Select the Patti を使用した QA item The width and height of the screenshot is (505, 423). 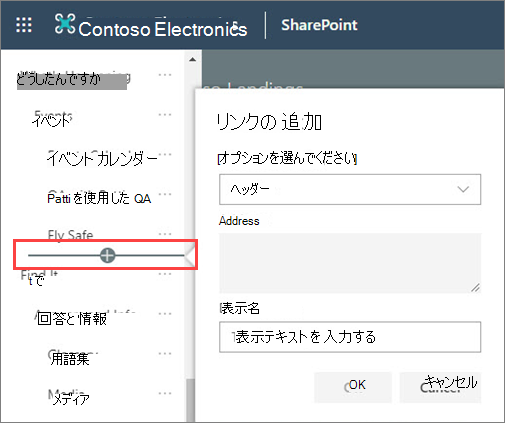pyautogui.click(x=99, y=198)
